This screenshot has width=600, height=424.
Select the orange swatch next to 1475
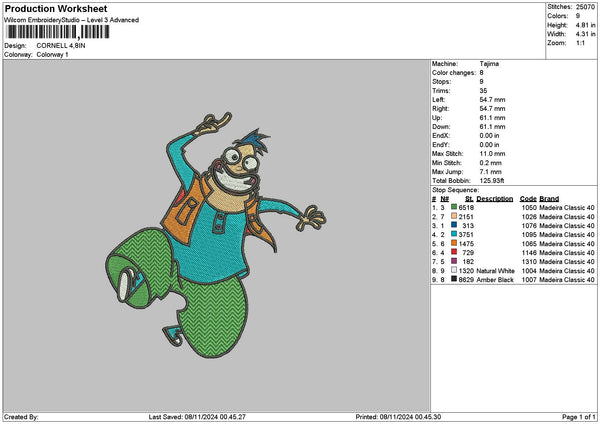(x=454, y=243)
